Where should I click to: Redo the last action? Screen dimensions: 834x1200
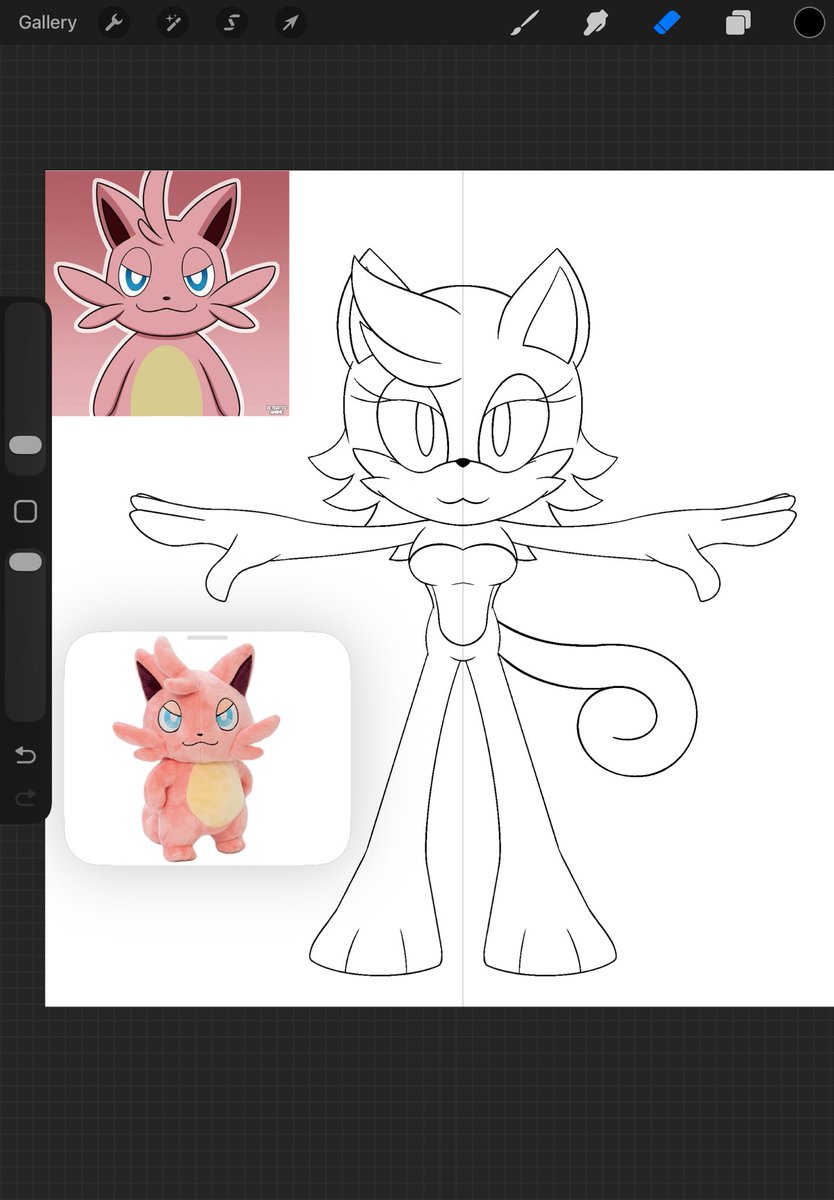click(x=25, y=797)
